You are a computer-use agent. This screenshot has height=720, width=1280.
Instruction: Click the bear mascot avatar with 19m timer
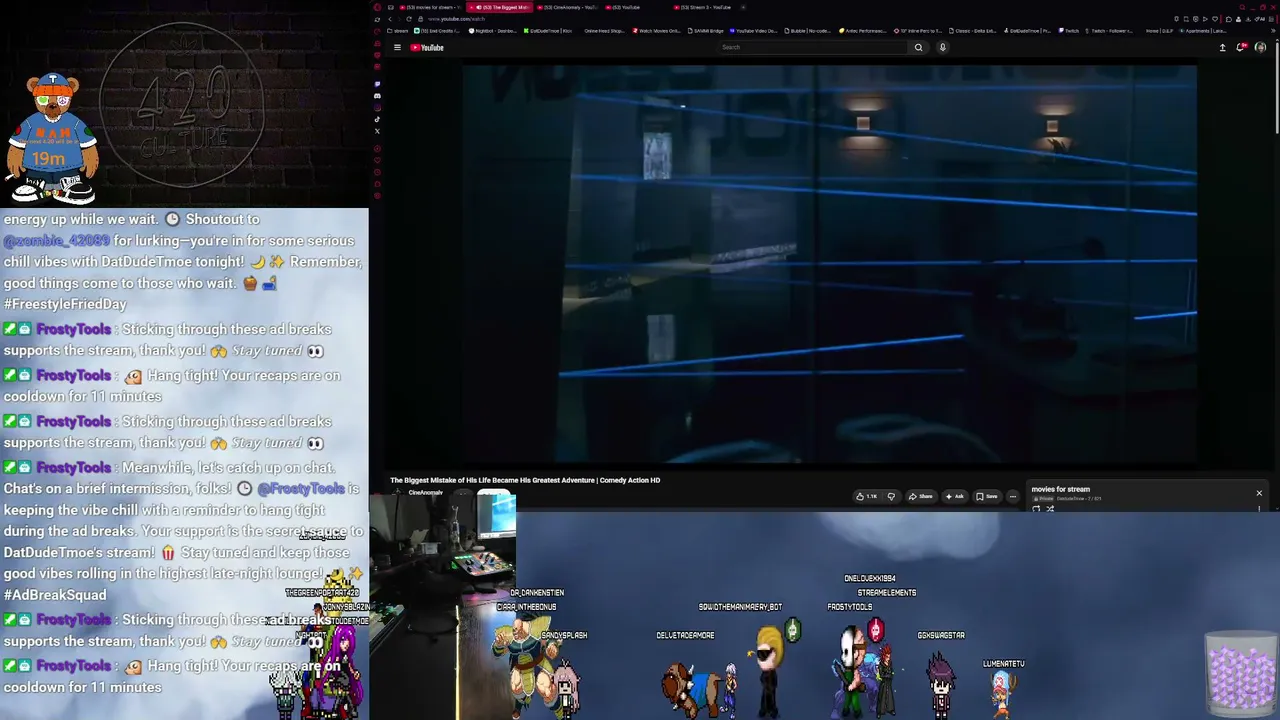pos(52,138)
